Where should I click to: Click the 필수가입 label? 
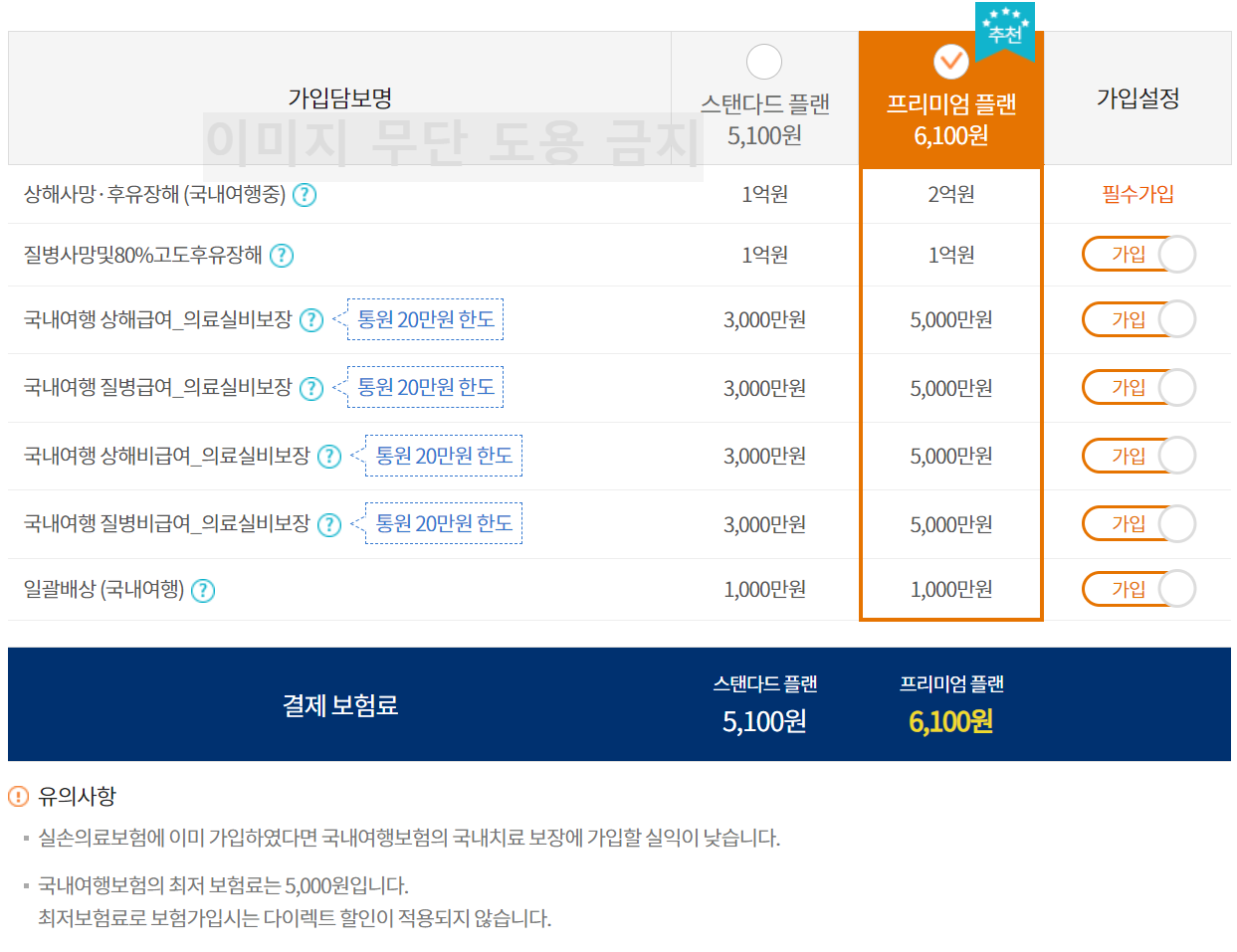pyautogui.click(x=1138, y=196)
